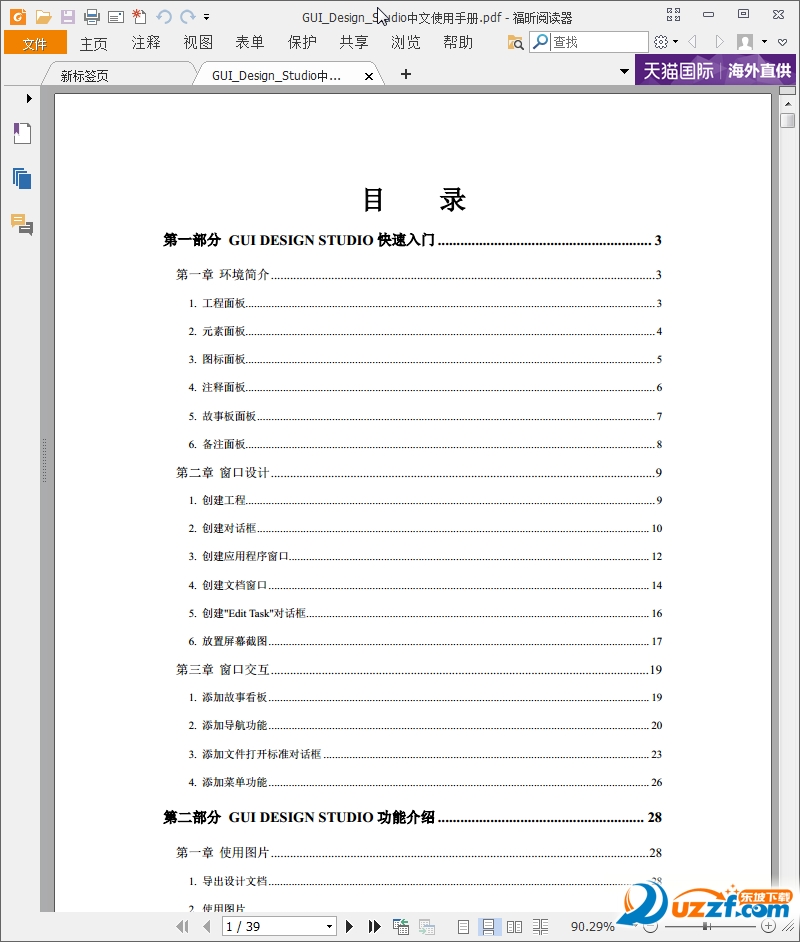
Task: Switch to facing pages layout
Action: [x=514, y=927]
